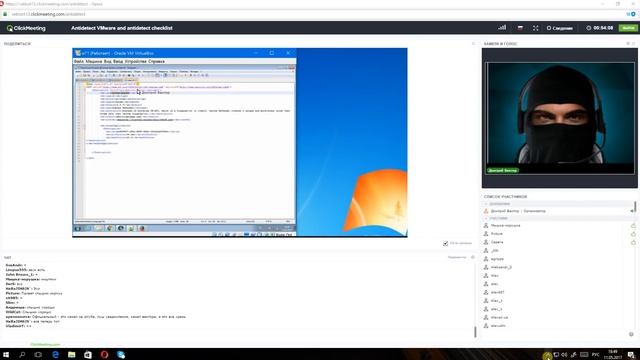Open the Устройства menu in VirtualBox window
The image size is (640, 360).
pyautogui.click(x=136, y=61)
